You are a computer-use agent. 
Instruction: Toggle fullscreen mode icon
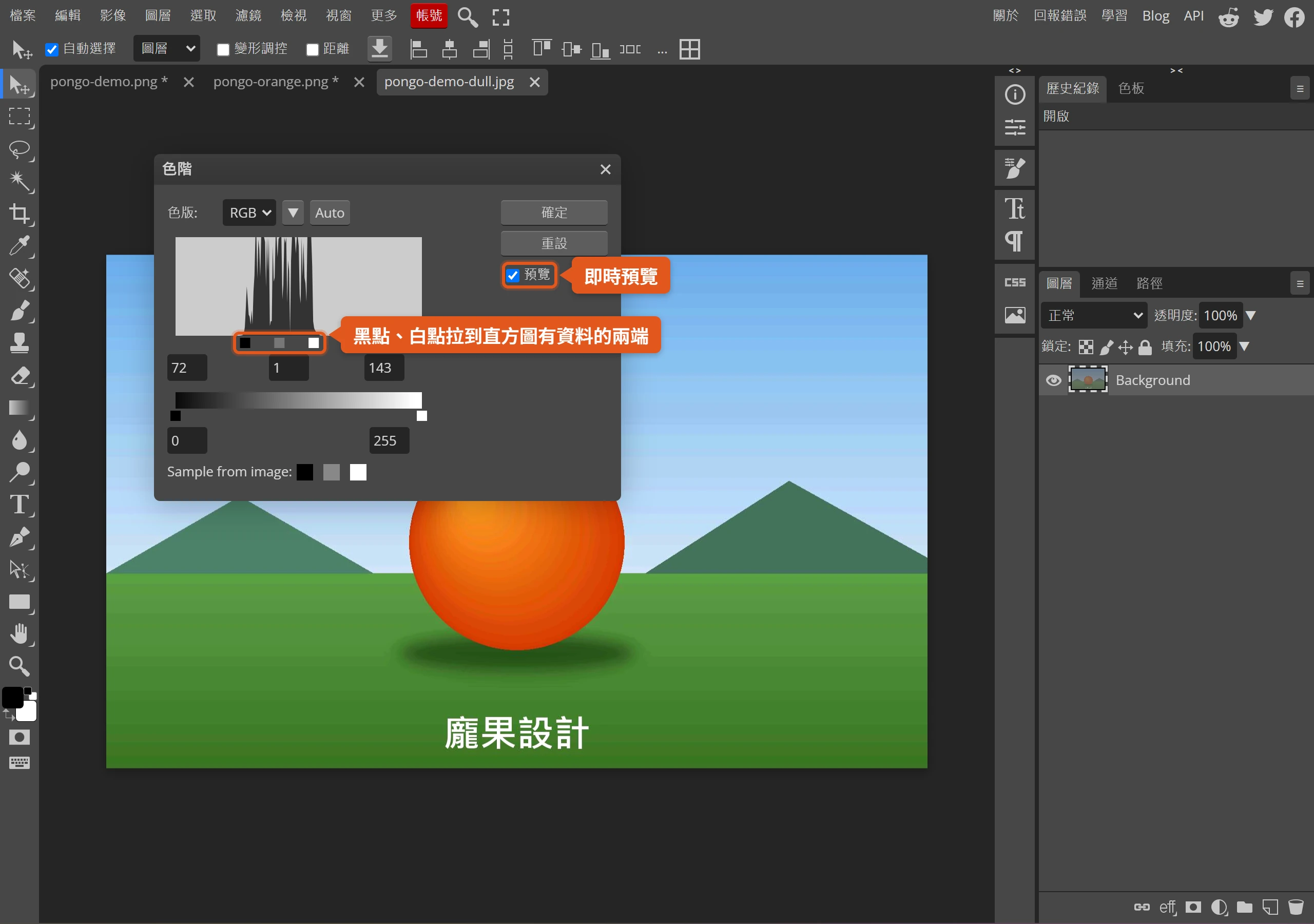tap(501, 17)
